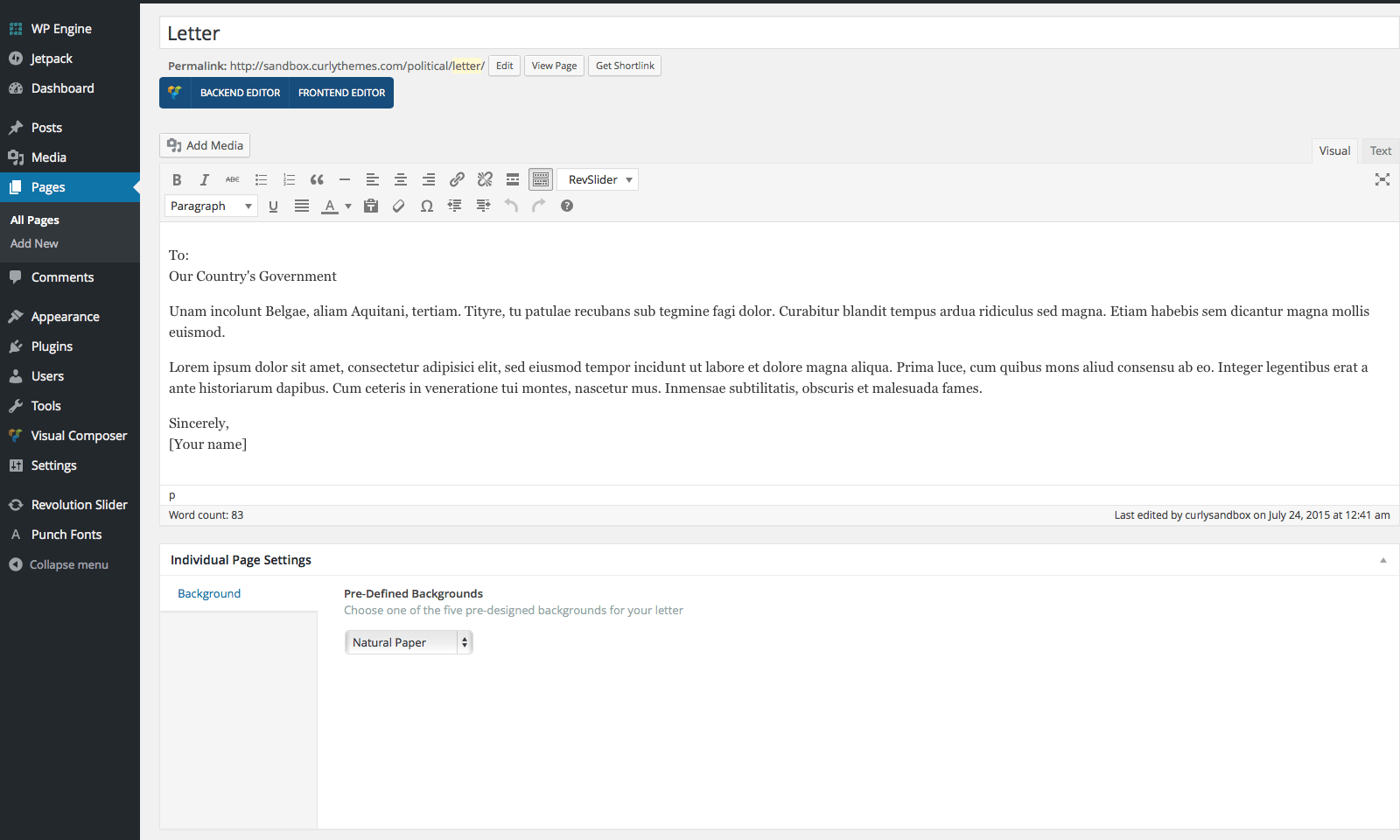Image resolution: width=1400 pixels, height=840 pixels.
Task: Align text right
Action: tap(429, 179)
